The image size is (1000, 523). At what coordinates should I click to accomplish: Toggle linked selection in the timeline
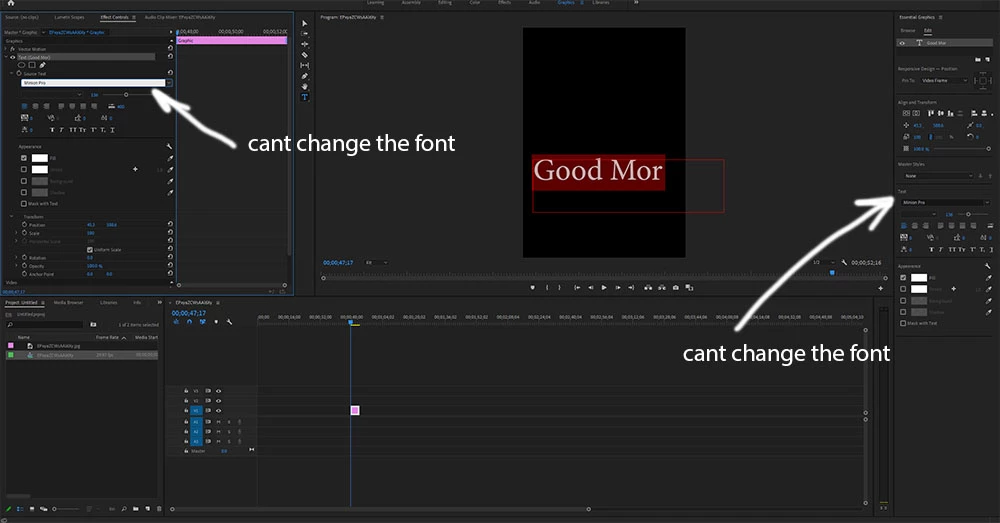point(202,322)
